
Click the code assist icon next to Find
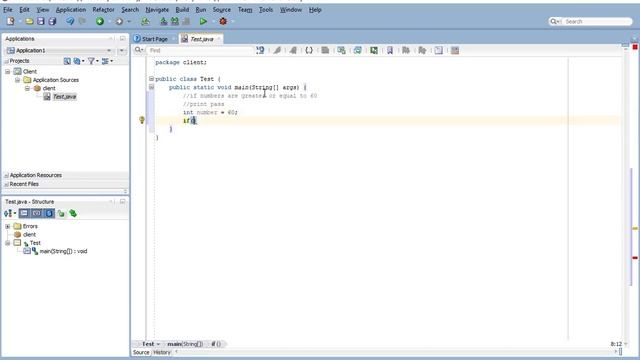[x=260, y=50]
